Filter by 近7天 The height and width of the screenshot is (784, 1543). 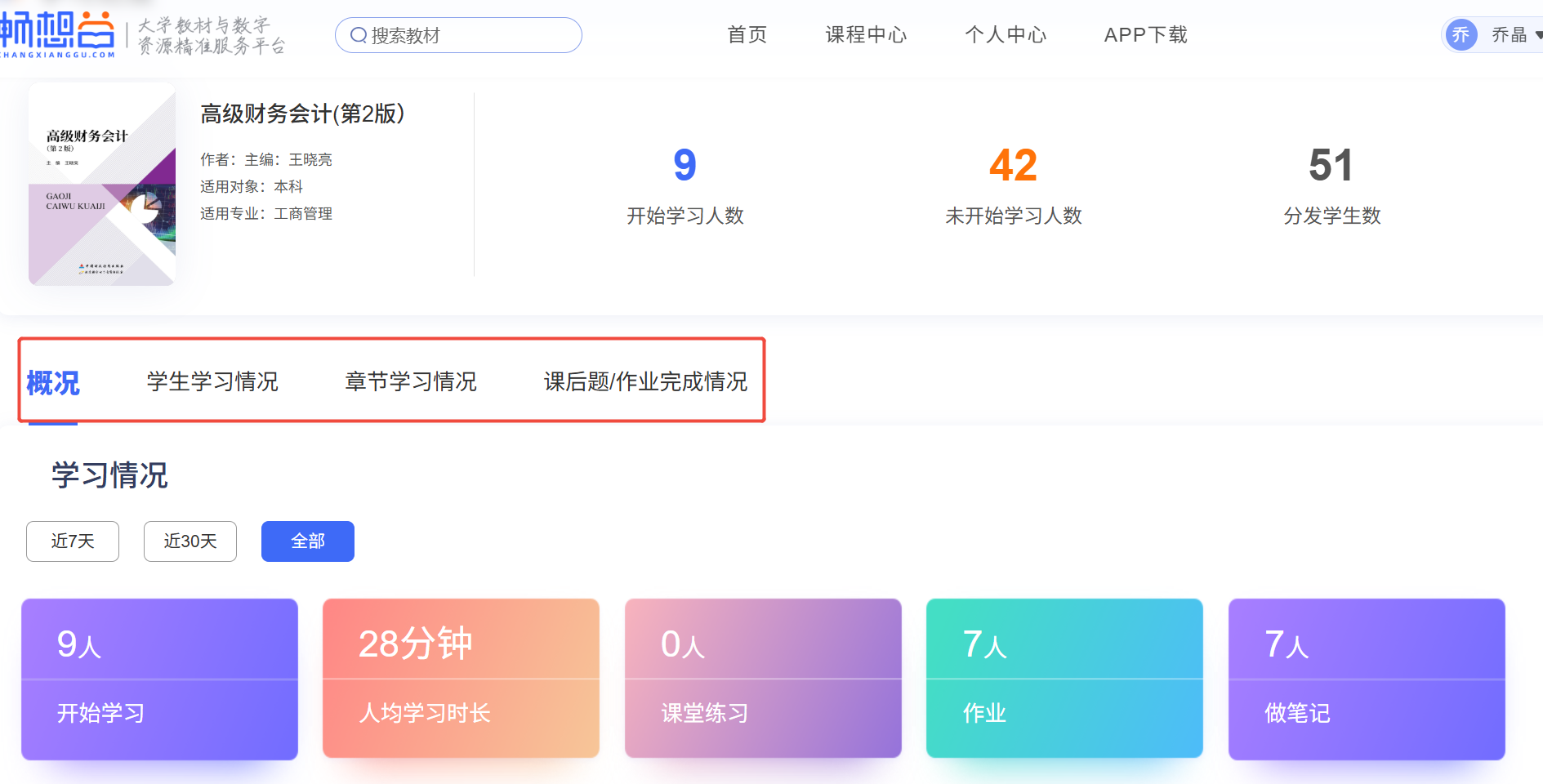[73, 541]
